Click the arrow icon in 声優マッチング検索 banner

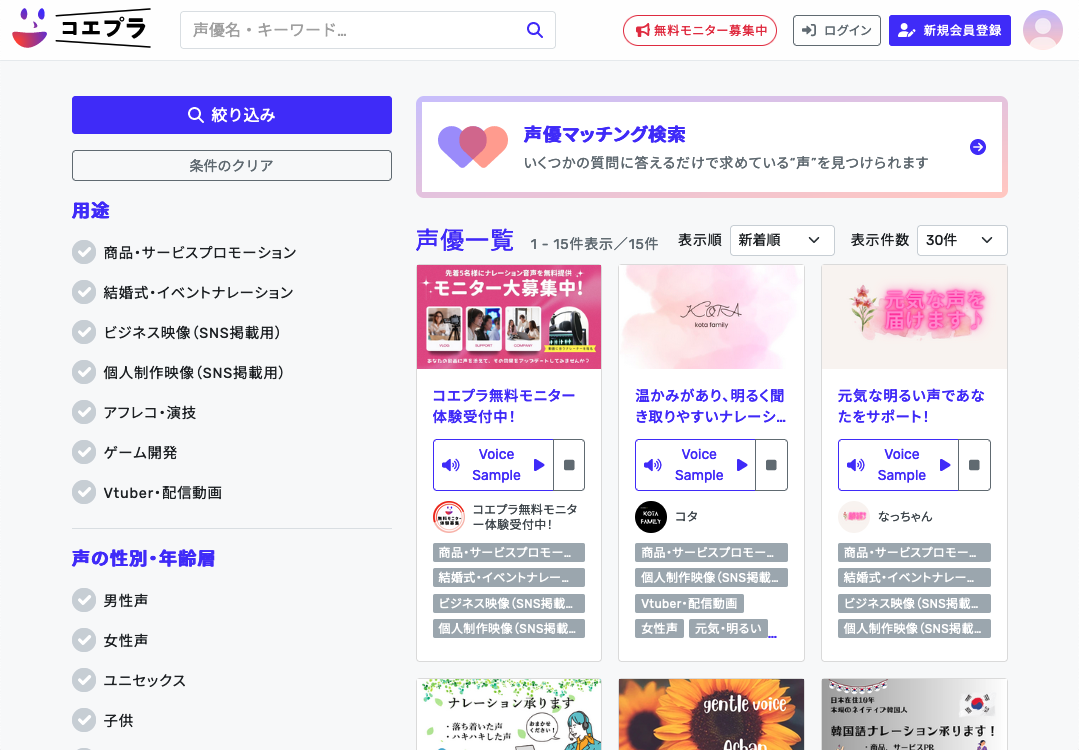(x=977, y=147)
